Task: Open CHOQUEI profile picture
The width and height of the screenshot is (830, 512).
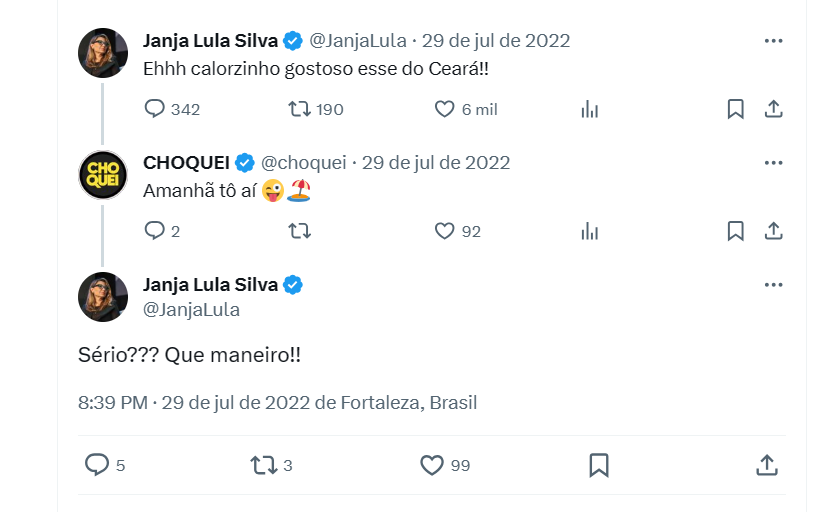Action: [103, 175]
